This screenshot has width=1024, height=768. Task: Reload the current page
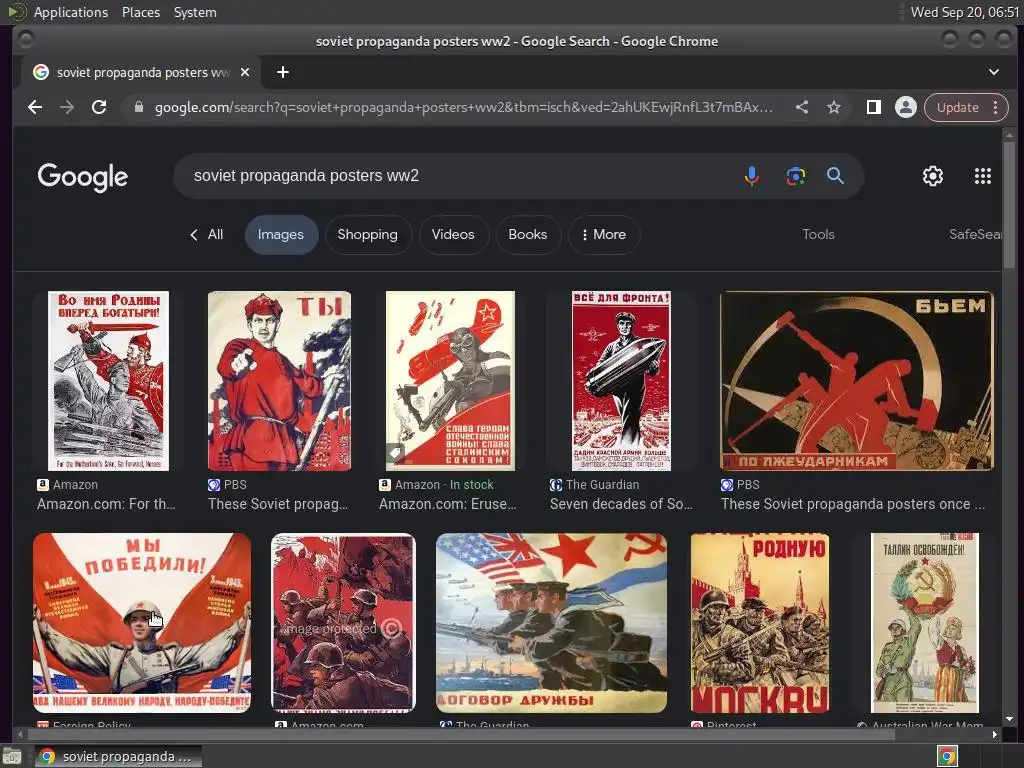click(99, 107)
